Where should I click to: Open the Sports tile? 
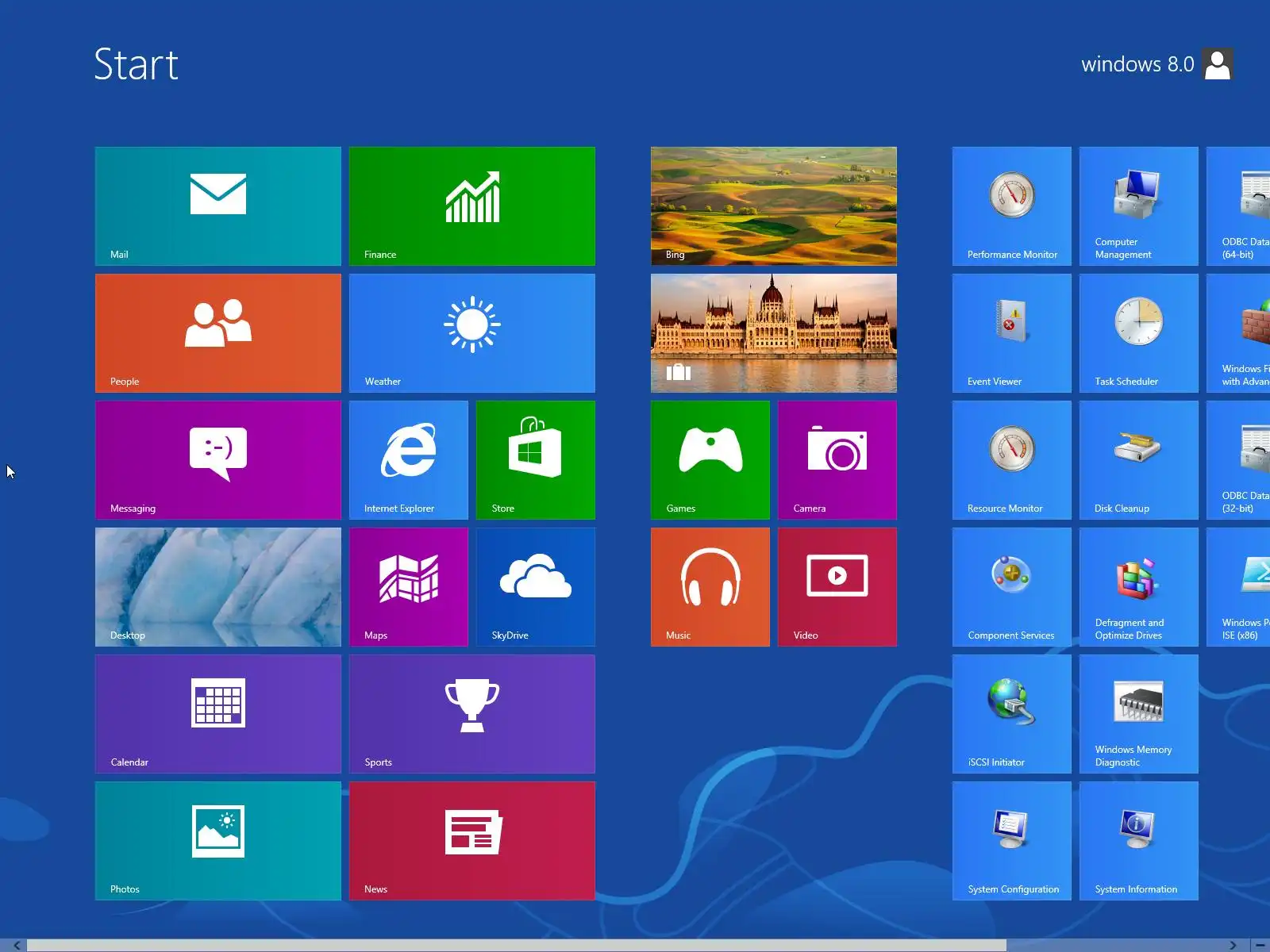472,714
